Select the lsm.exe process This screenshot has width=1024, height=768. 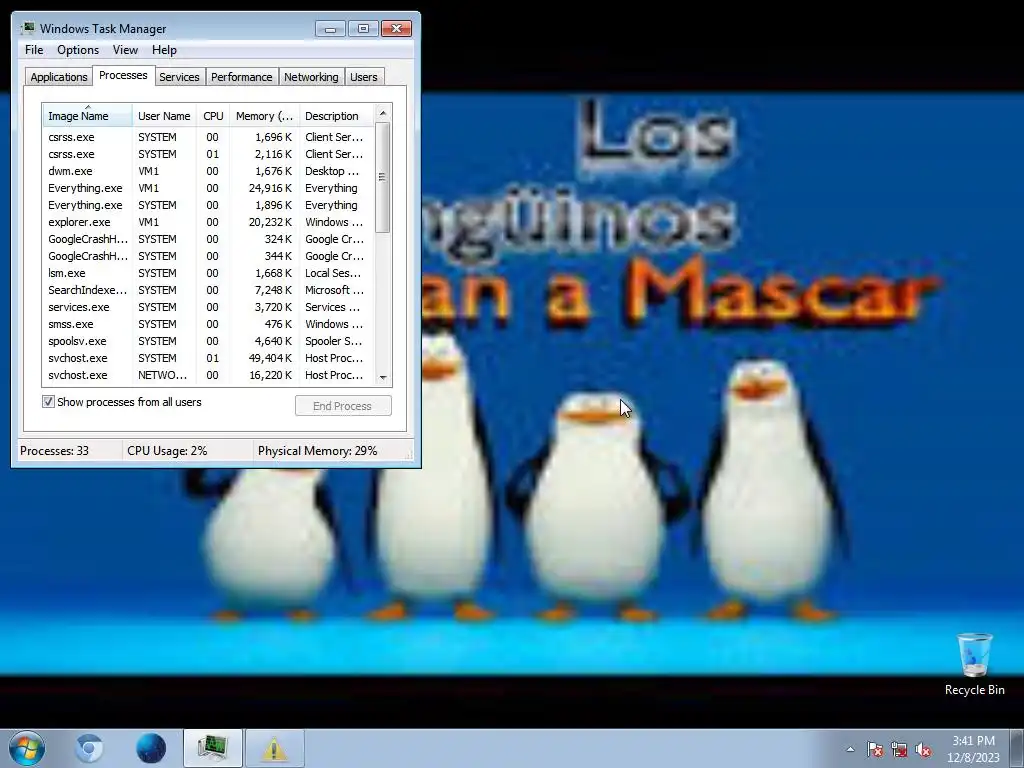click(208, 273)
